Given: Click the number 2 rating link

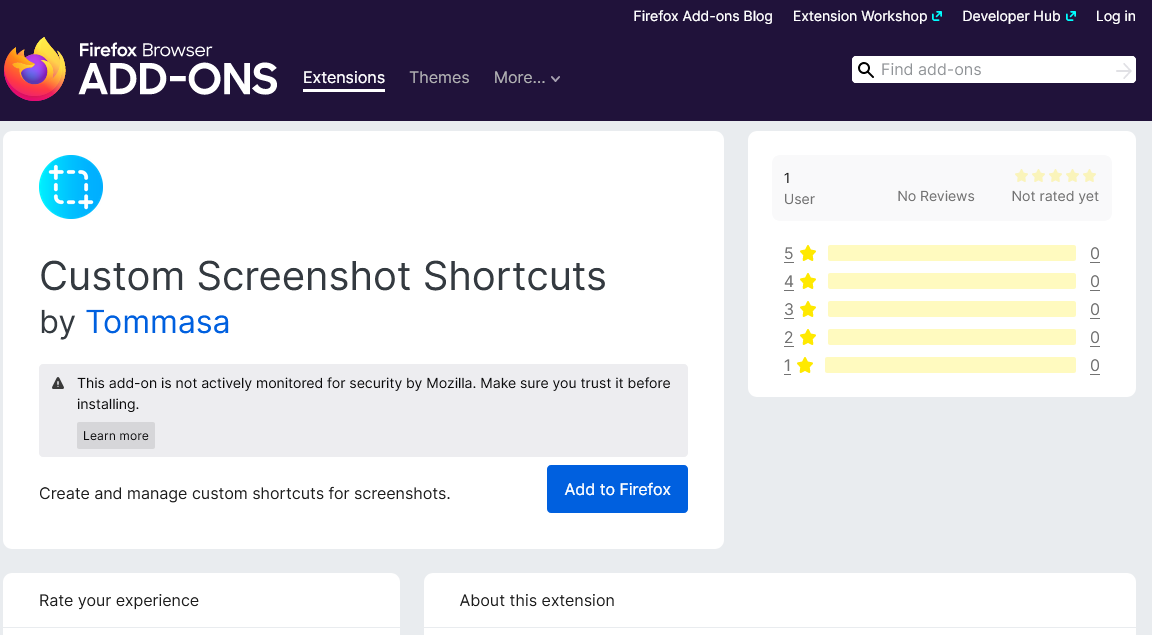Looking at the screenshot, I should point(788,337).
